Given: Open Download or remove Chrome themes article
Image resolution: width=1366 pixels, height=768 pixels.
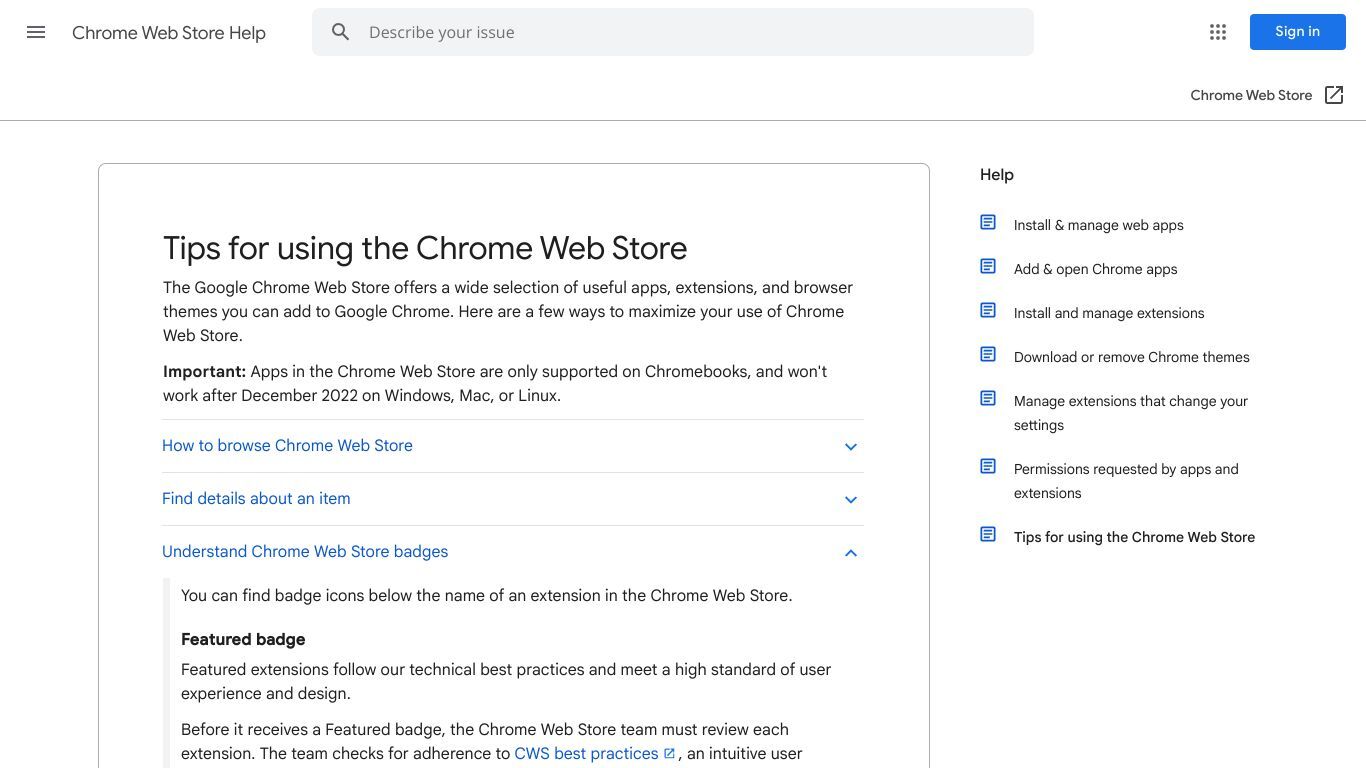Looking at the screenshot, I should pos(1131,357).
